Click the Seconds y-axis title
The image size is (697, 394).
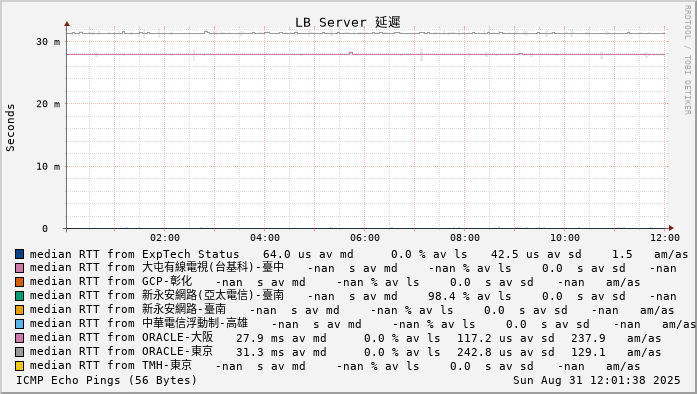(x=10, y=128)
